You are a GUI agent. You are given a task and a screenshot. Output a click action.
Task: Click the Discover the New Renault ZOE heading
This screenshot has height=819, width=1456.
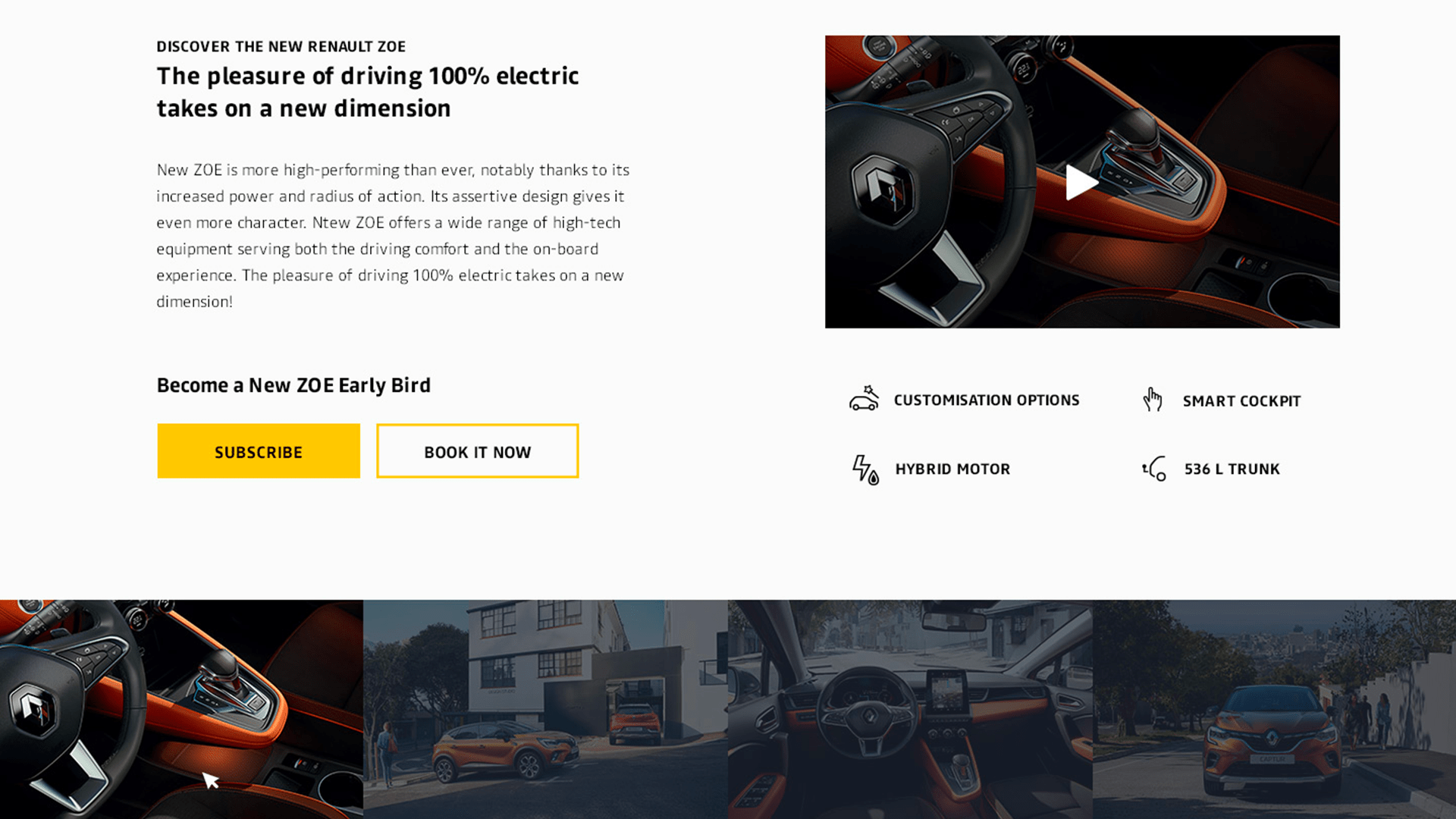(281, 47)
